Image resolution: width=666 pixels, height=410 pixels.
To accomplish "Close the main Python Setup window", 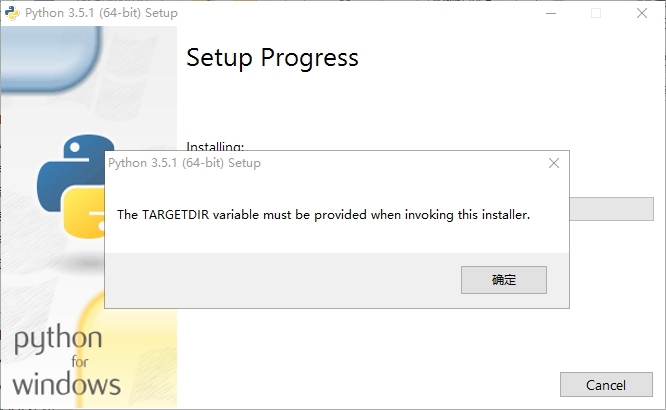I will click(x=642, y=13).
